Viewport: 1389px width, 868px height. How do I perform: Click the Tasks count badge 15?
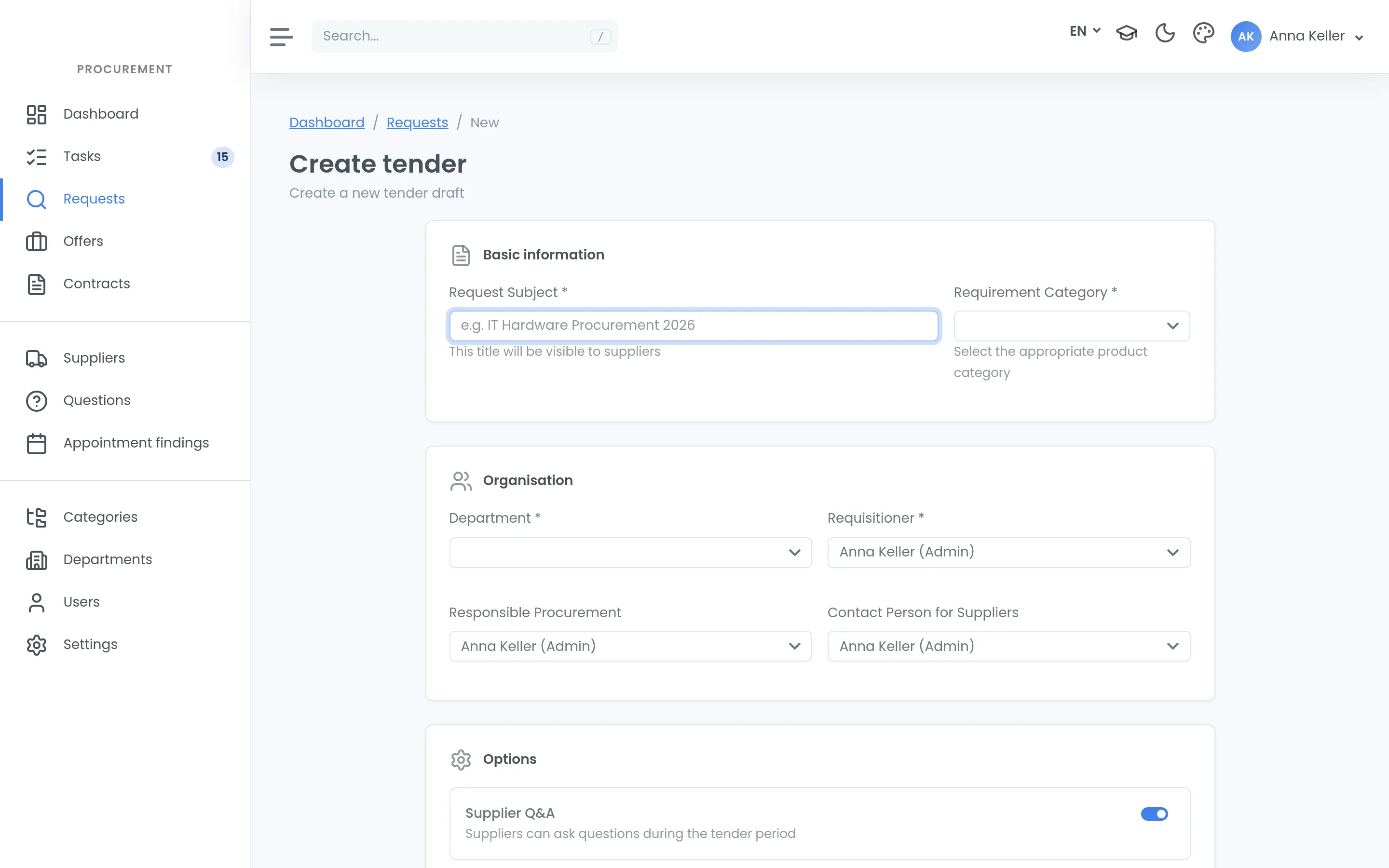(x=223, y=157)
